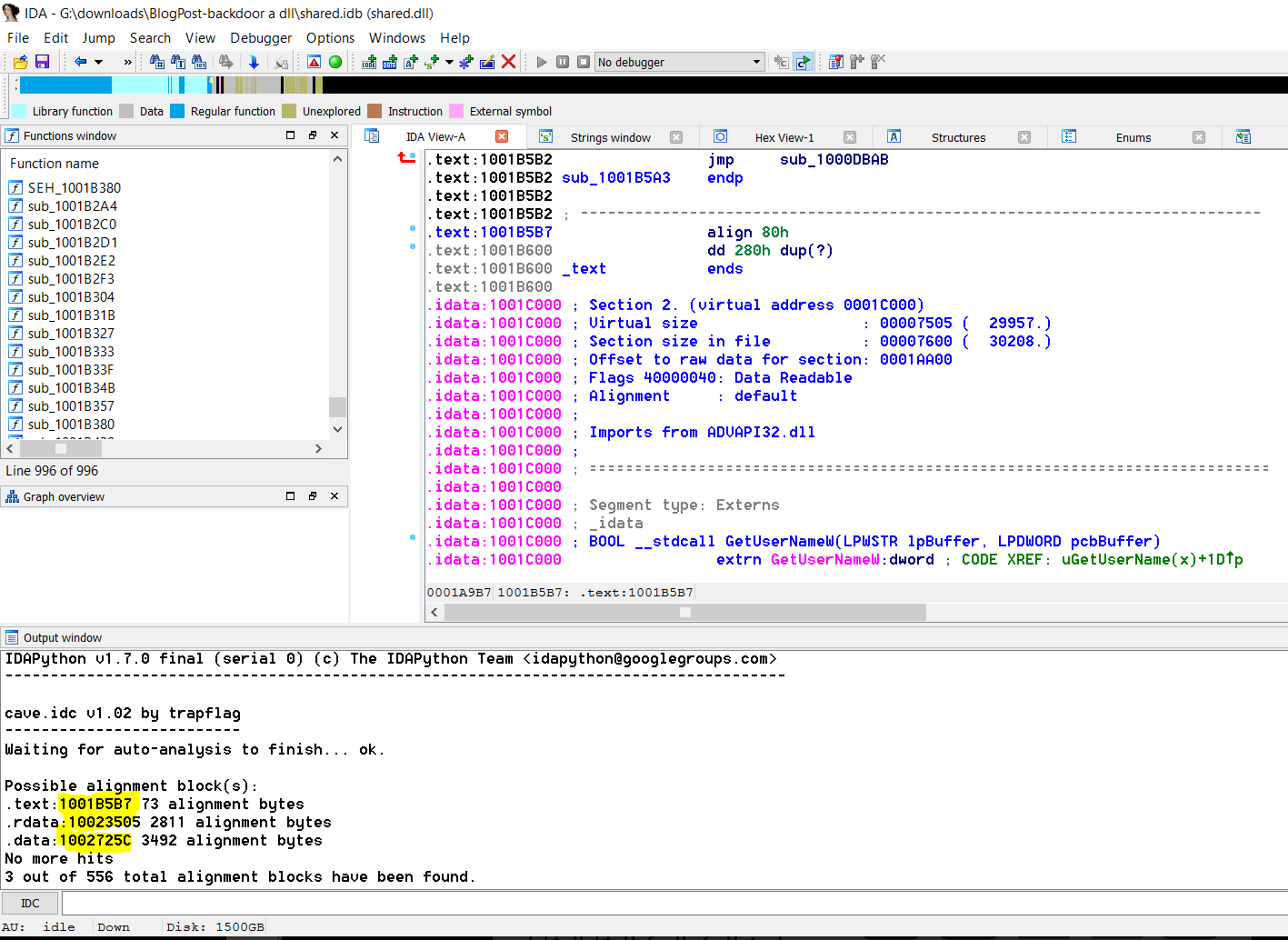
Task: Select SEH_1001B380 in function list
Action: coord(74,187)
